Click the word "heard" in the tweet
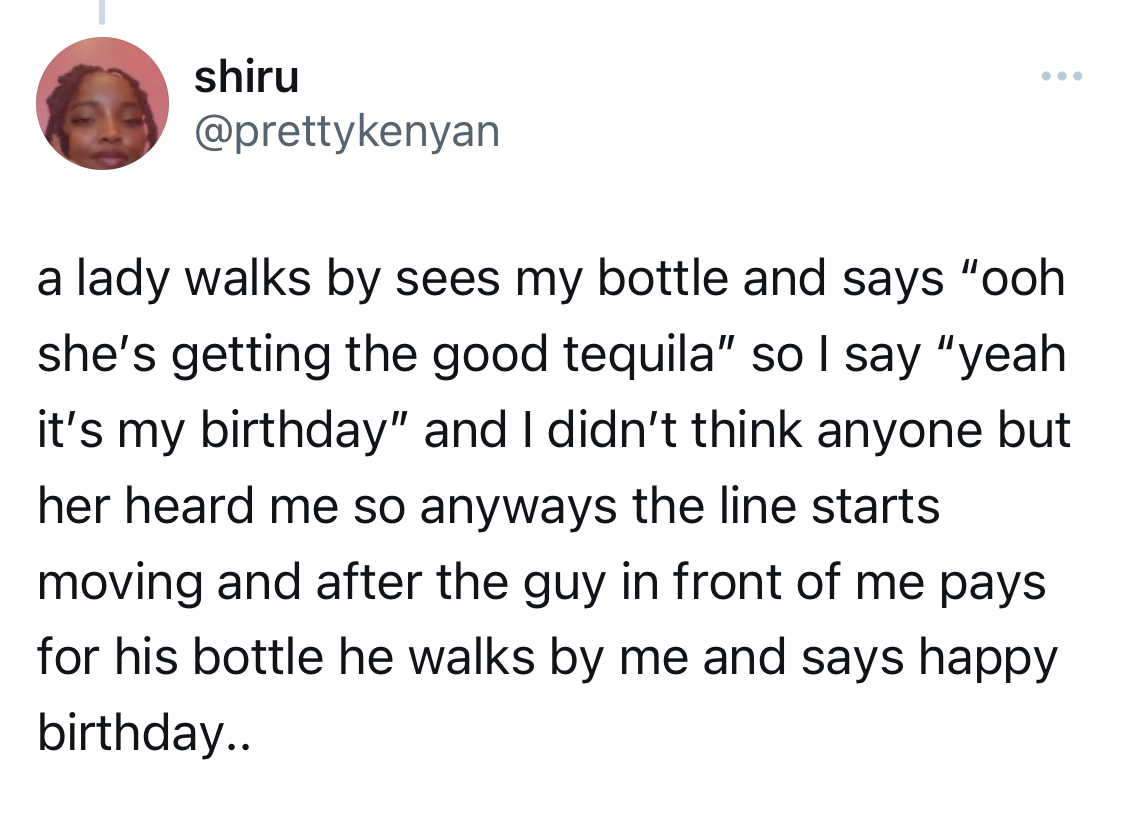The width and height of the screenshot is (1125, 815). pos(189,506)
